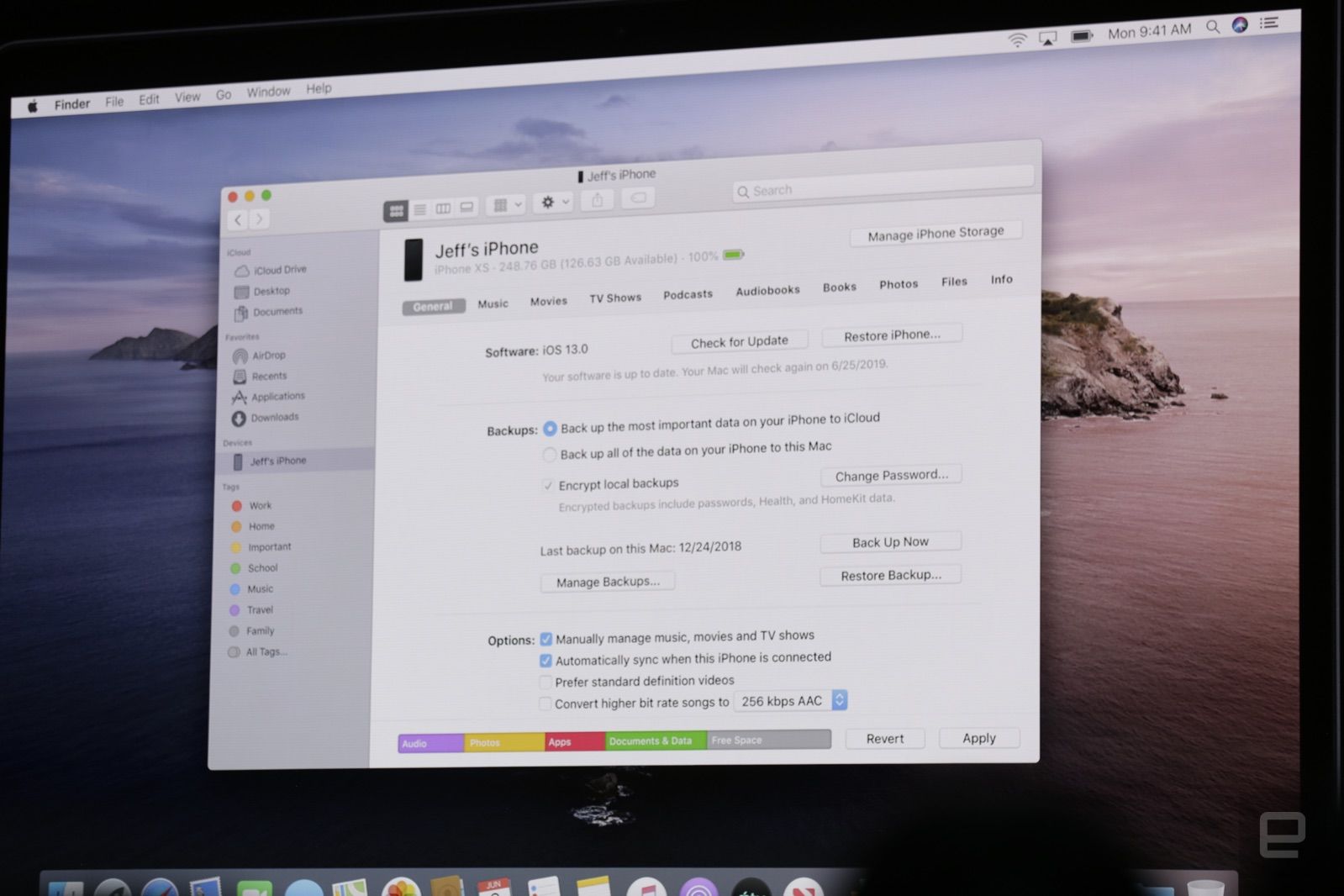Click the Share toolbar icon

598,199
